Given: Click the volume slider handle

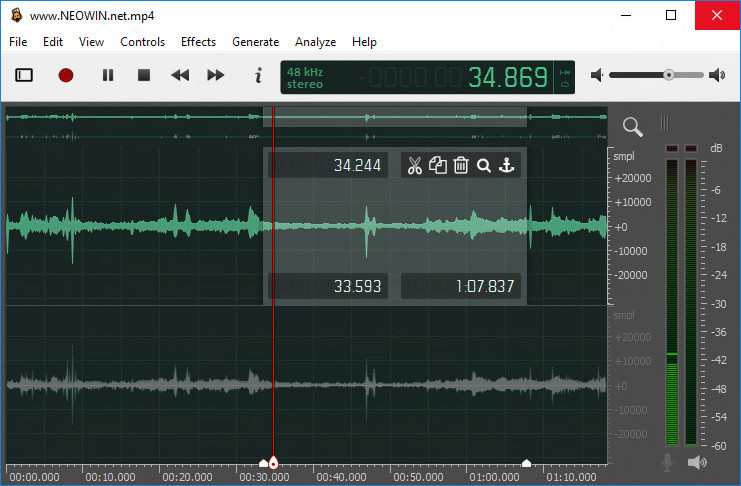Looking at the screenshot, I should click(x=669, y=75).
